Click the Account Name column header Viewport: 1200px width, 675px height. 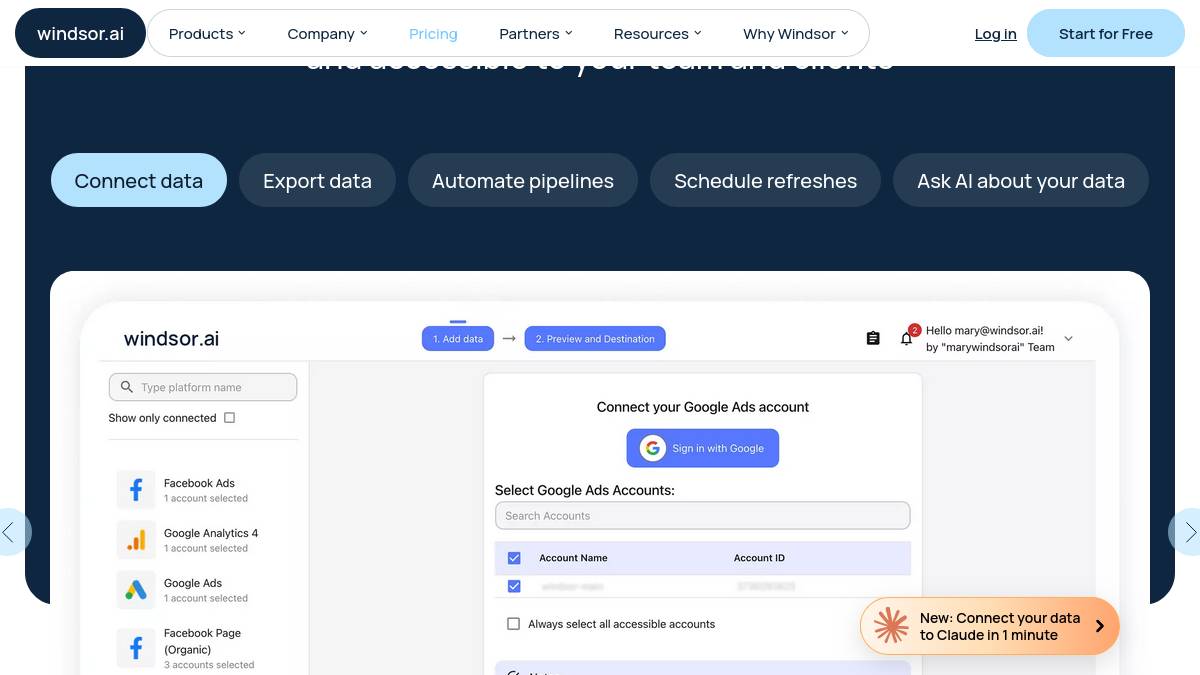click(573, 558)
